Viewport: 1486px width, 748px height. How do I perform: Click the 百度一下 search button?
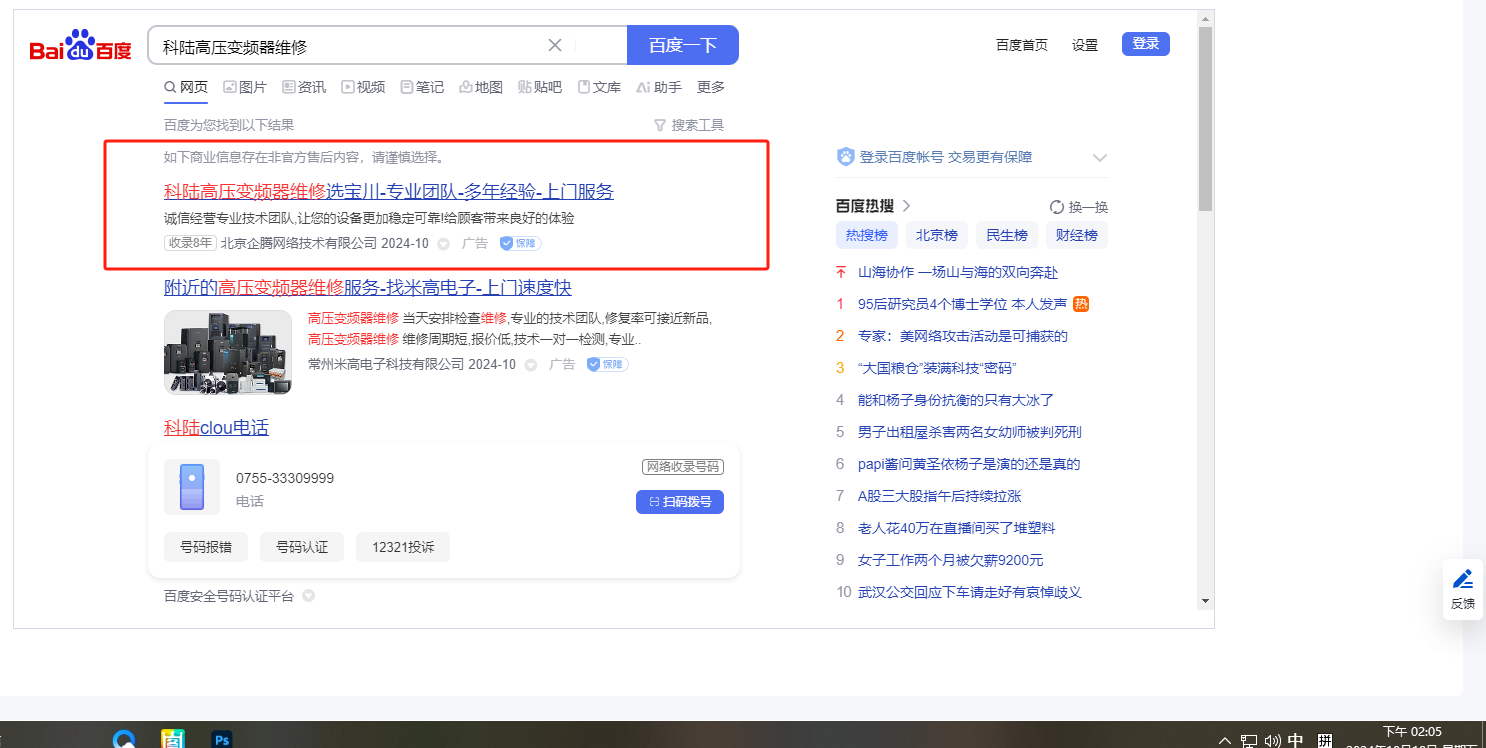(x=683, y=45)
